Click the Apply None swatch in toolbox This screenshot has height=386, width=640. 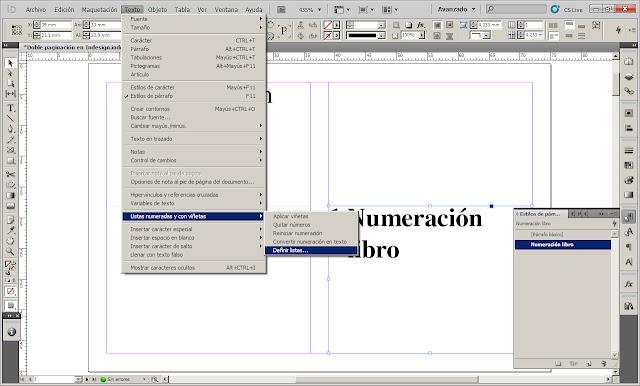pyautogui.click(x=10, y=292)
